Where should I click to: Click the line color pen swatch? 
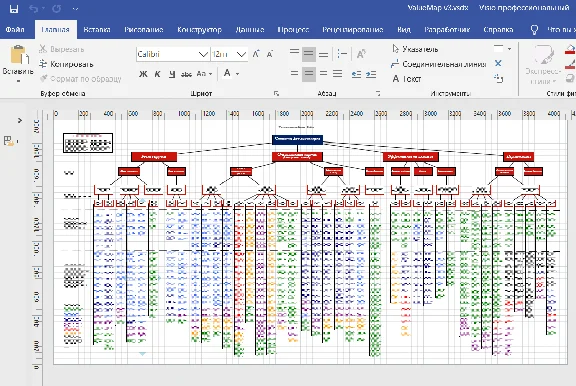point(570,65)
